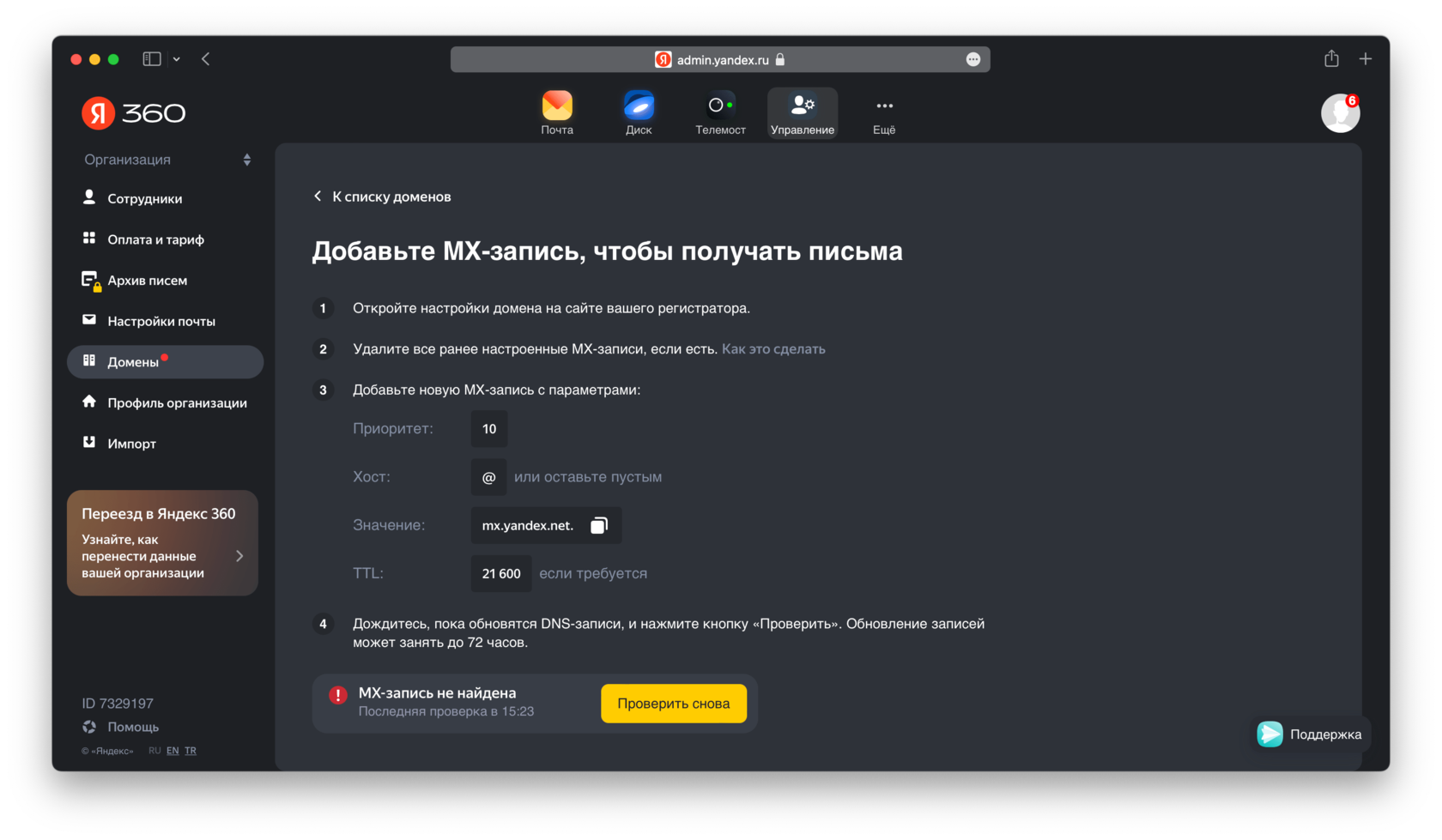Screen dimensions: 1442x840
Task: Click the address bar more options icon
Action: click(x=973, y=59)
